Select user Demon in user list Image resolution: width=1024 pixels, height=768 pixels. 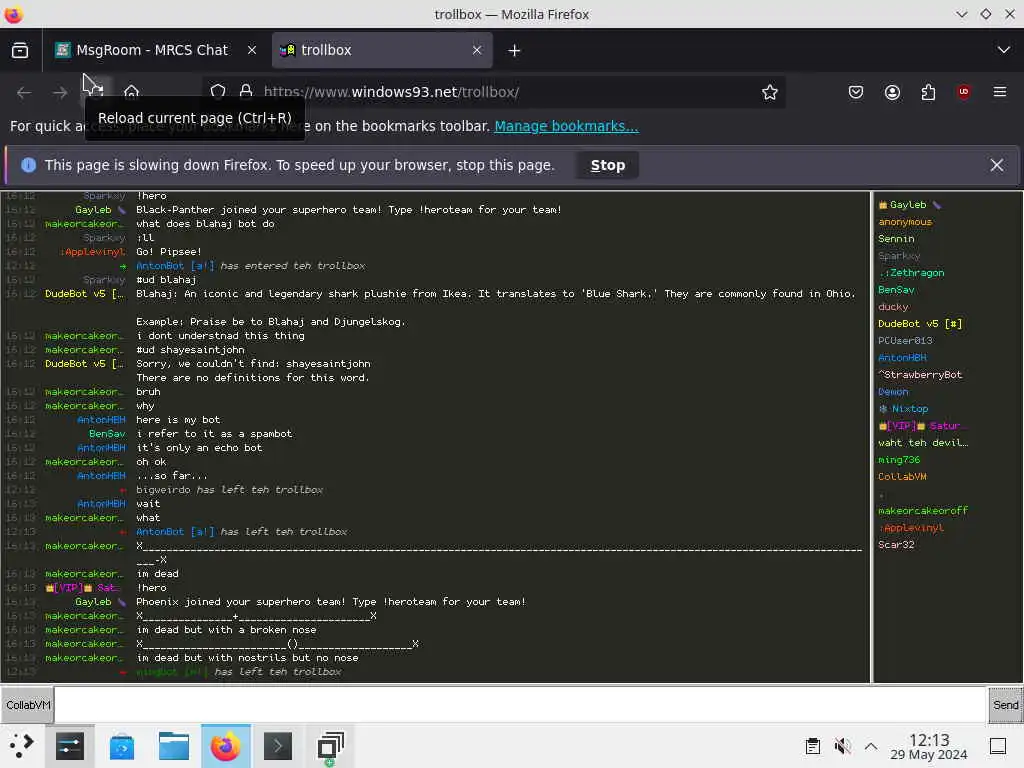pos(893,392)
